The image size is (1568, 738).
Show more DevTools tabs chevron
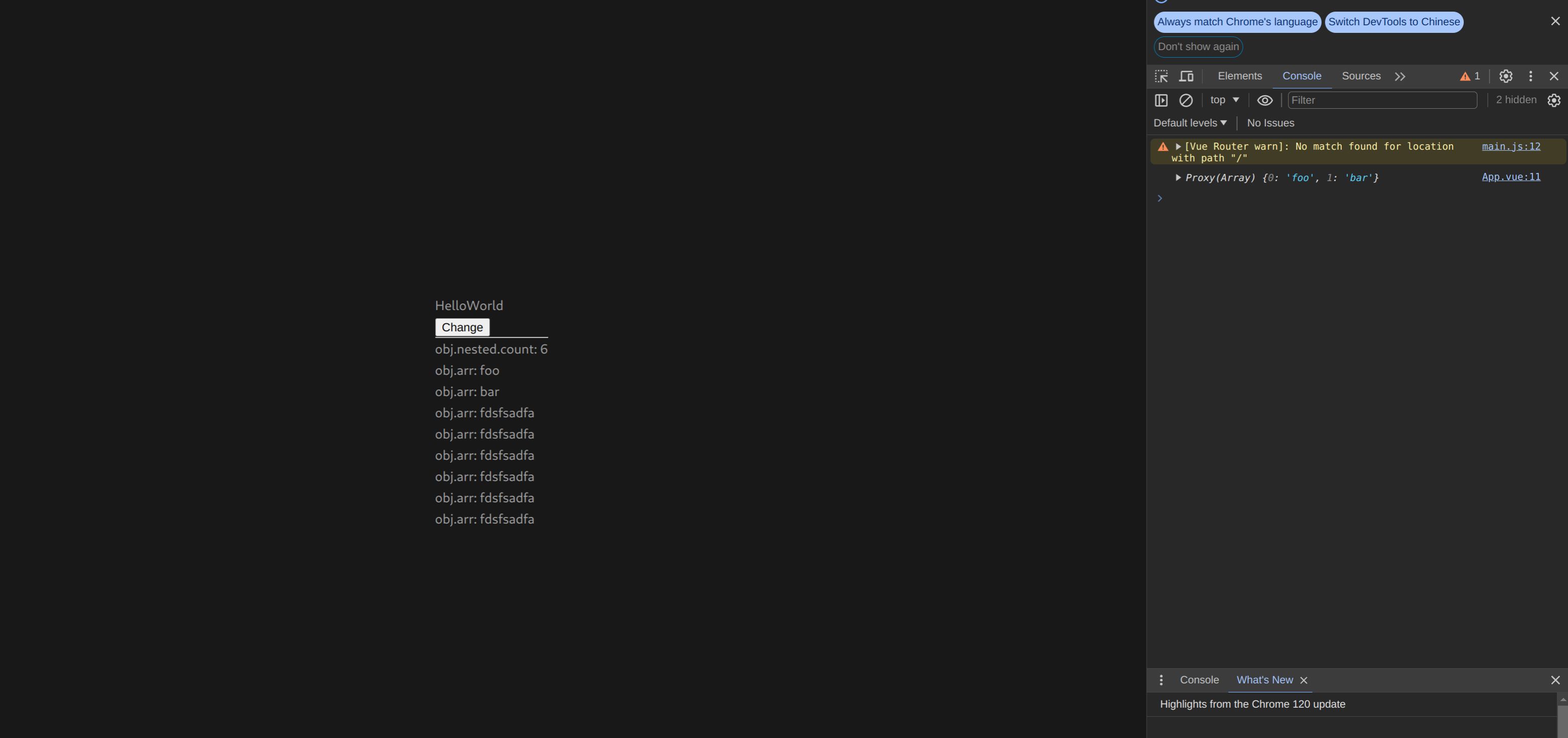tap(1400, 76)
